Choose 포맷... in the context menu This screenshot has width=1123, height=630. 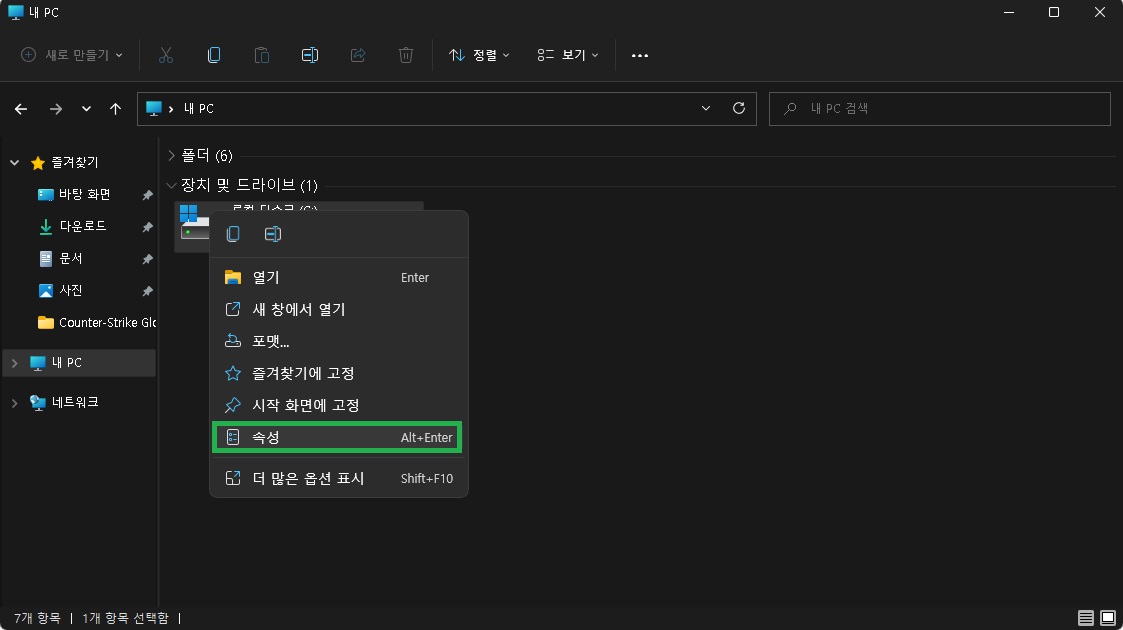271,340
